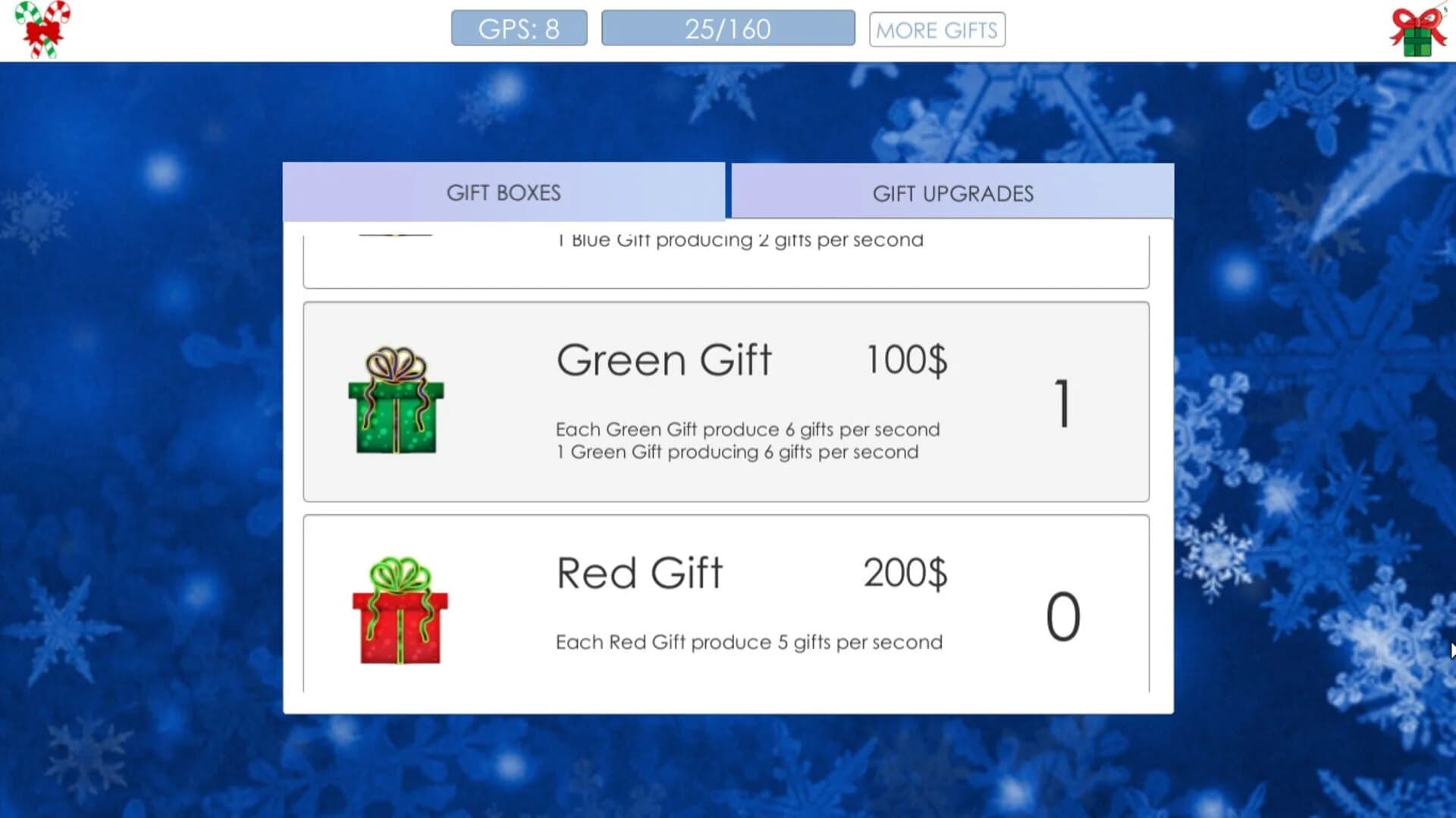Viewport: 1456px width, 818px height.
Task: Purchase the Red Gift for 200$
Action: tap(726, 606)
